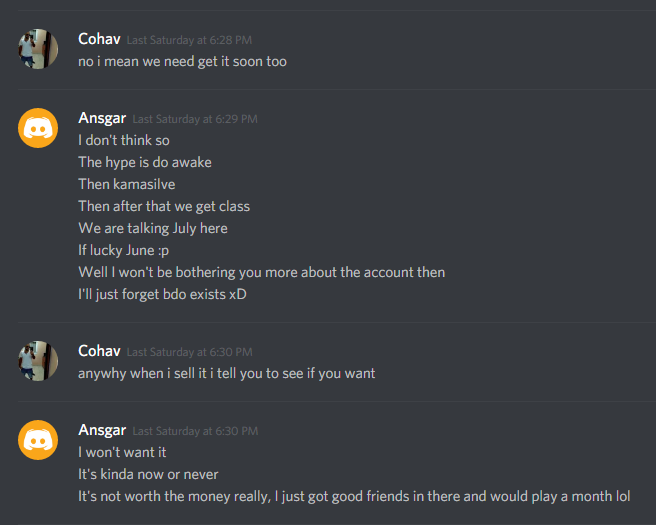The width and height of the screenshot is (656, 525).
Task: Click Ansgar's Last Saturday at 6:30 PM timestamp
Action: [x=195, y=431]
